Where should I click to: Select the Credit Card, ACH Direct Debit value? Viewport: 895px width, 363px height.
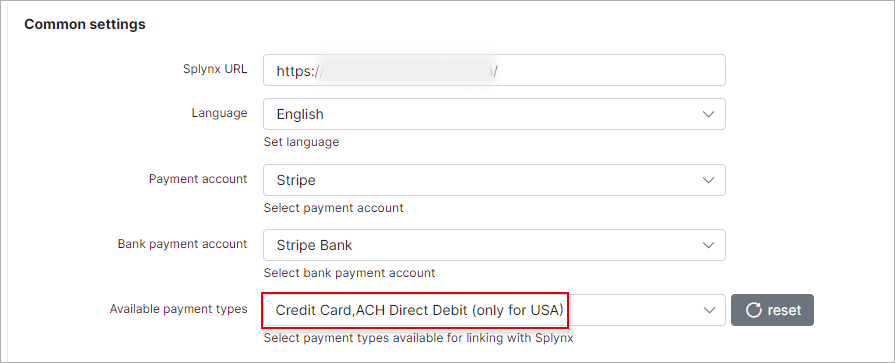tap(420, 310)
